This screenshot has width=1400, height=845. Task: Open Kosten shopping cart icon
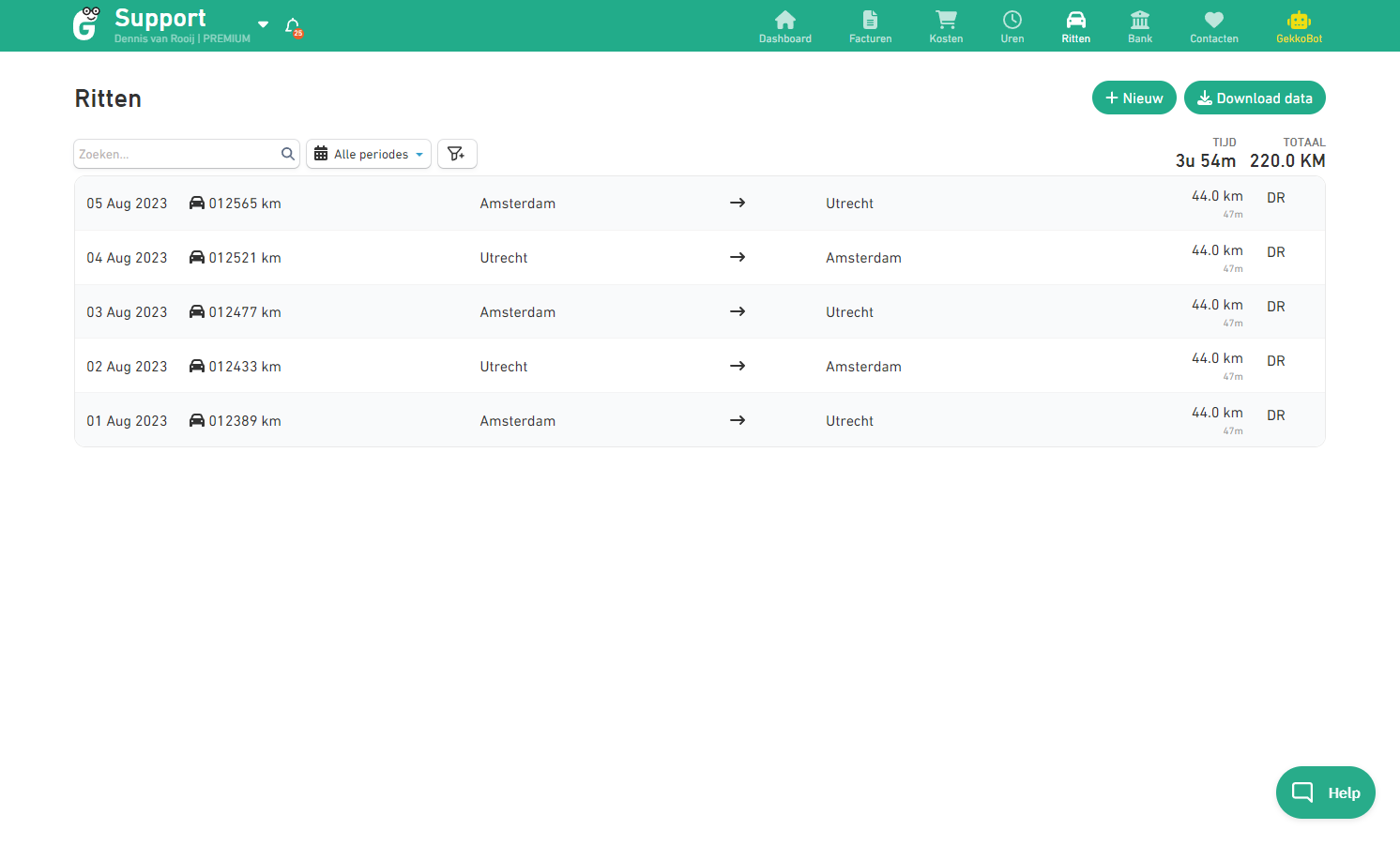coord(946,20)
